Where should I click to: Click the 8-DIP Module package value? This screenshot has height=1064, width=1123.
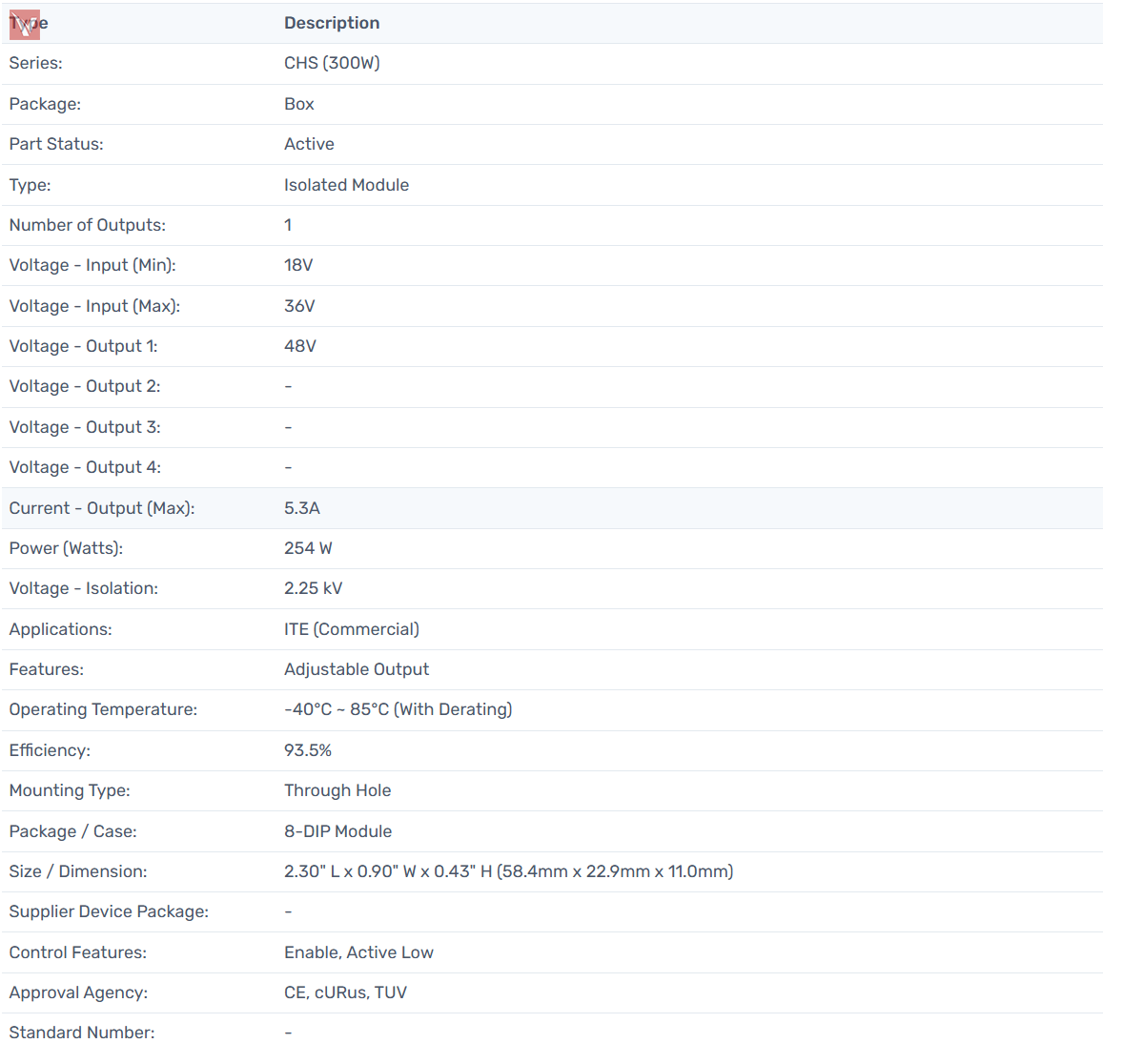(337, 831)
